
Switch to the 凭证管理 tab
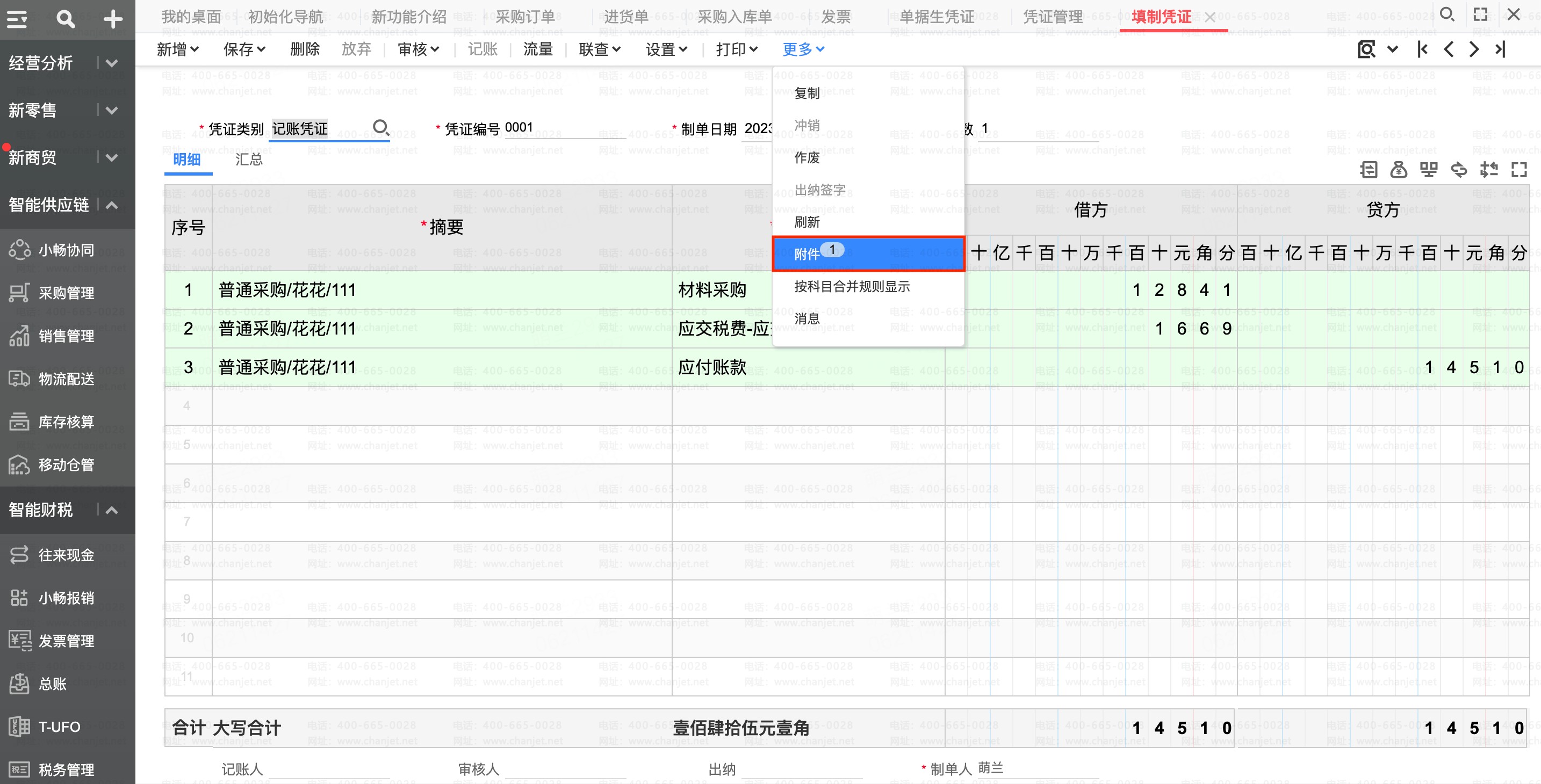click(1053, 17)
